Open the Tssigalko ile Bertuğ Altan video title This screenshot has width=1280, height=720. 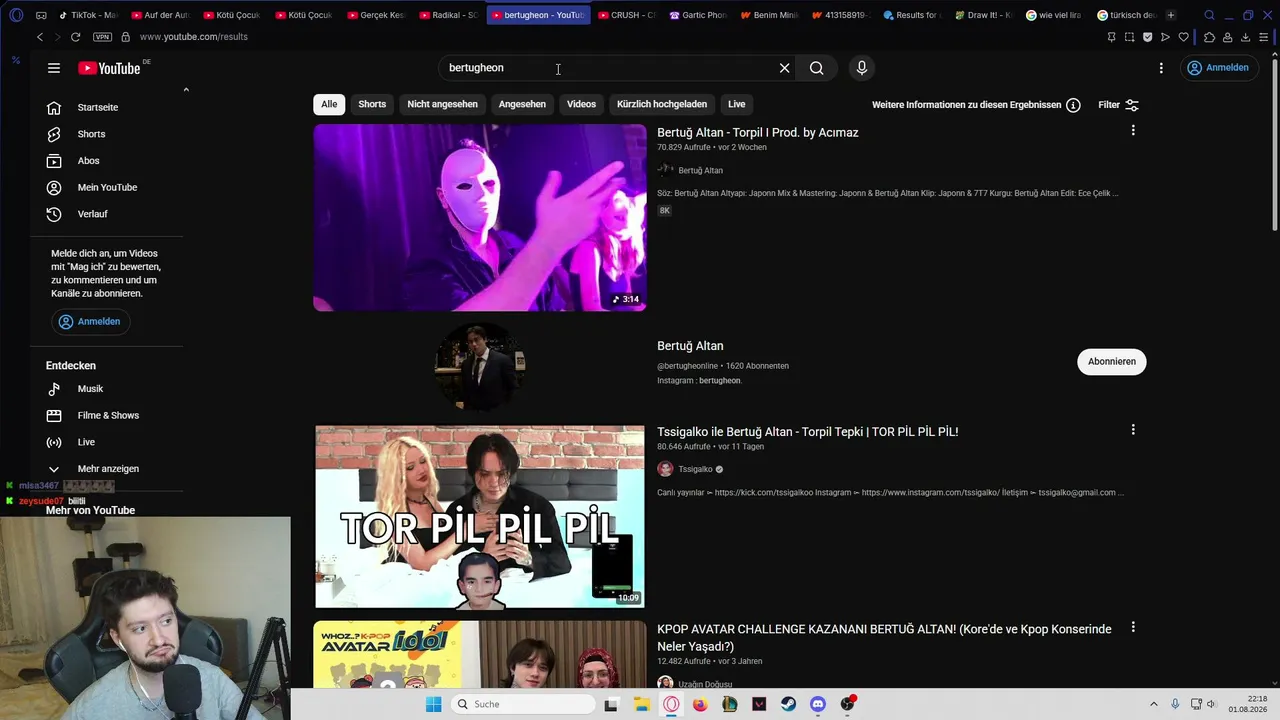click(807, 432)
